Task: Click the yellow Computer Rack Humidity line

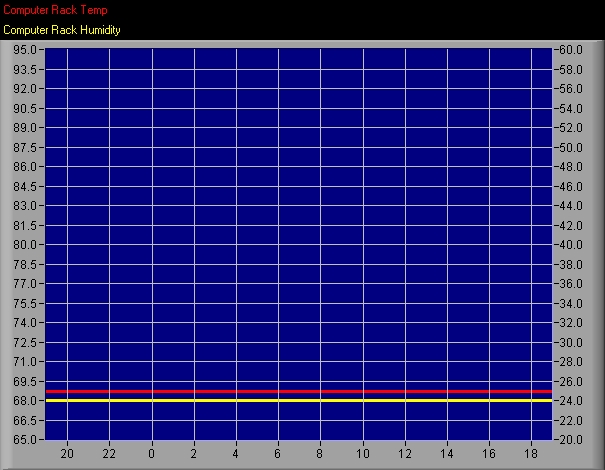Action: click(298, 401)
